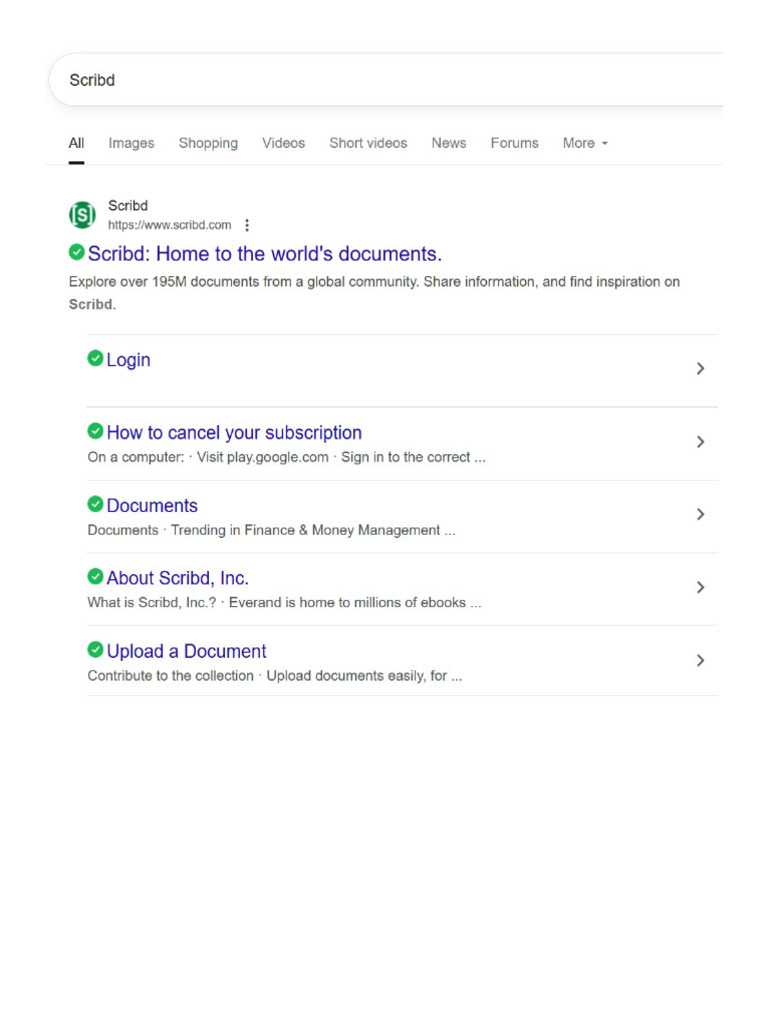Expand the About Scribd, Inc. row chevron
The width and height of the screenshot is (768, 1024).
pos(700,588)
